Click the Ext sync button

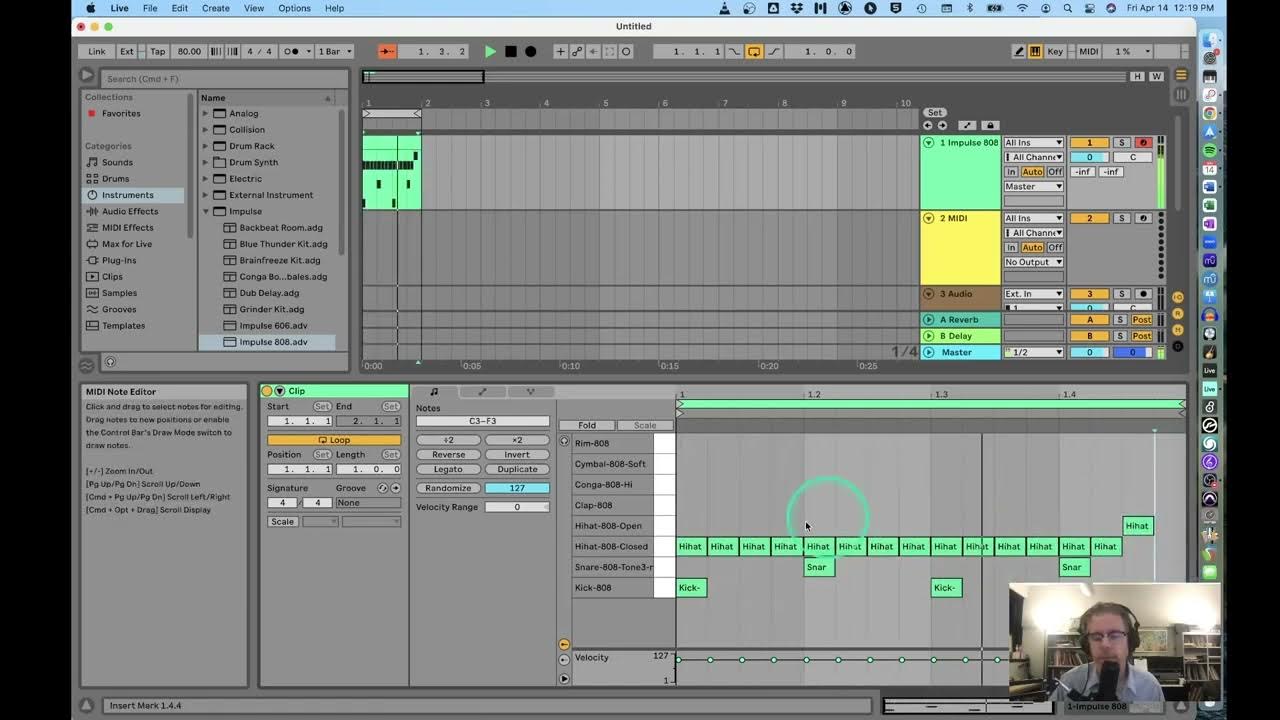(x=127, y=51)
